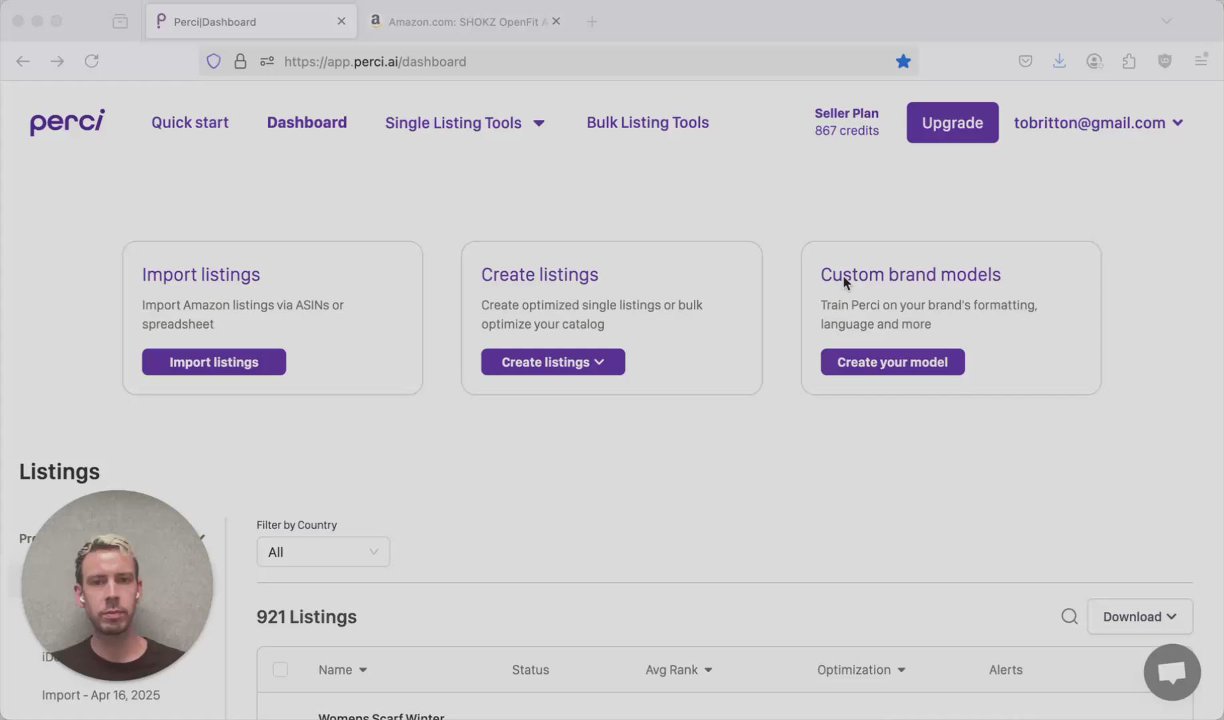
Task: Expand the tobritton@gmail.com account menu
Action: pyautogui.click(x=1098, y=123)
